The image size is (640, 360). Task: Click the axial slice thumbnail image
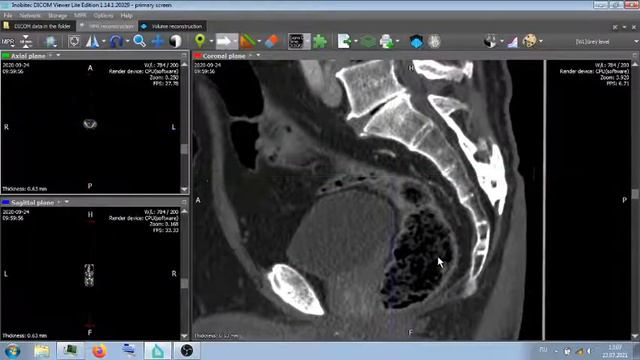pyautogui.click(x=90, y=124)
